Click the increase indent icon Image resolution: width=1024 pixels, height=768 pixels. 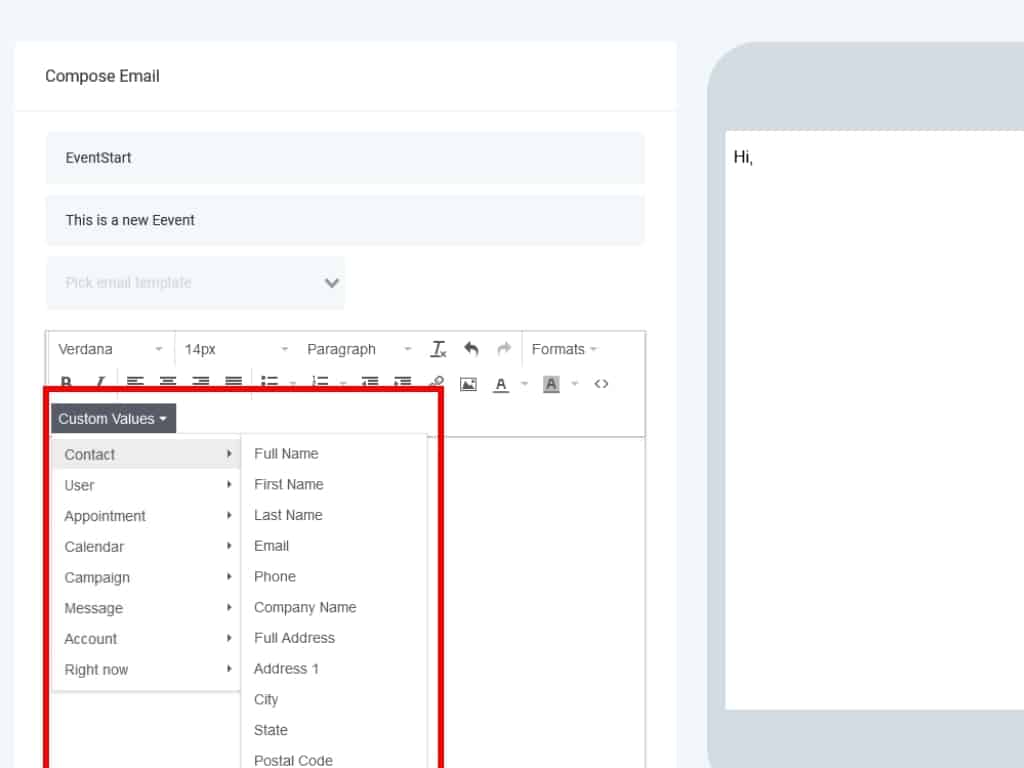(x=403, y=383)
